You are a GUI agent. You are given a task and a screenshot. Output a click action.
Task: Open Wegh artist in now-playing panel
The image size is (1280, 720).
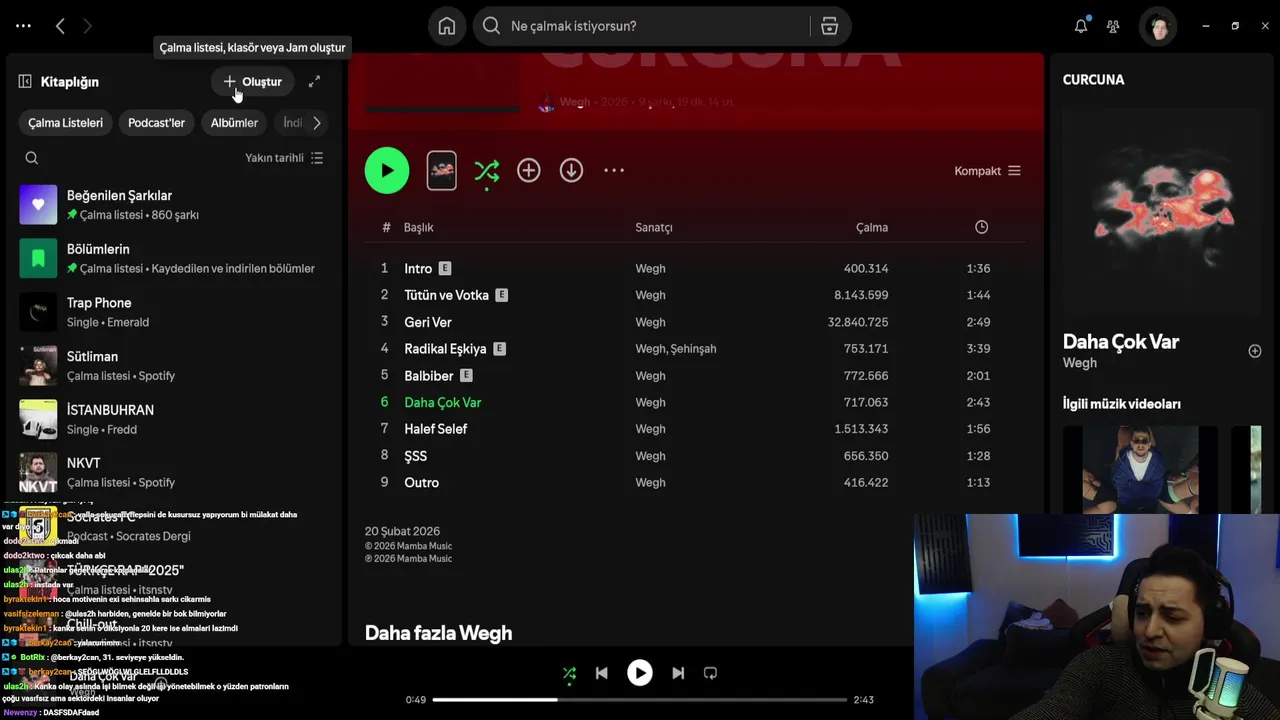[x=1079, y=363]
